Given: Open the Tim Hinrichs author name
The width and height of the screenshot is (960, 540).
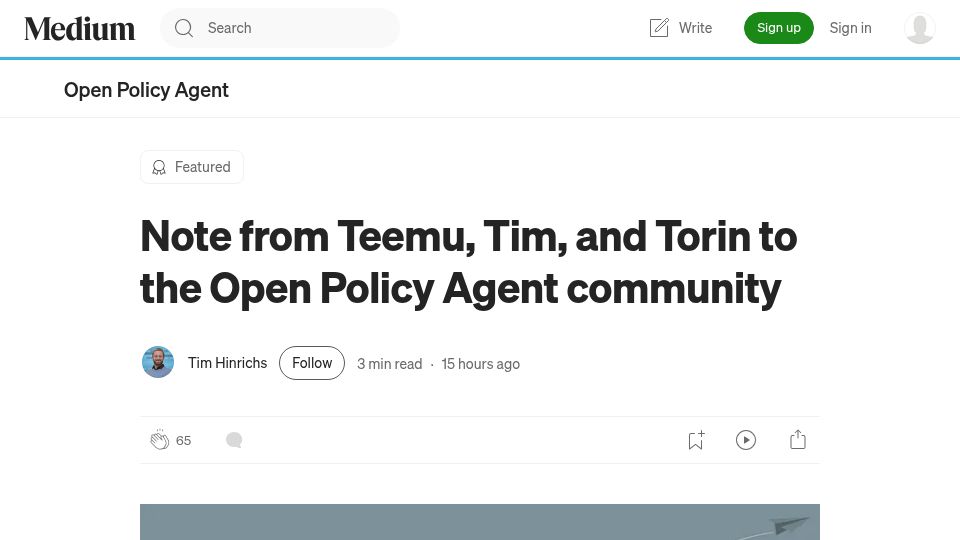Looking at the screenshot, I should click(227, 363).
